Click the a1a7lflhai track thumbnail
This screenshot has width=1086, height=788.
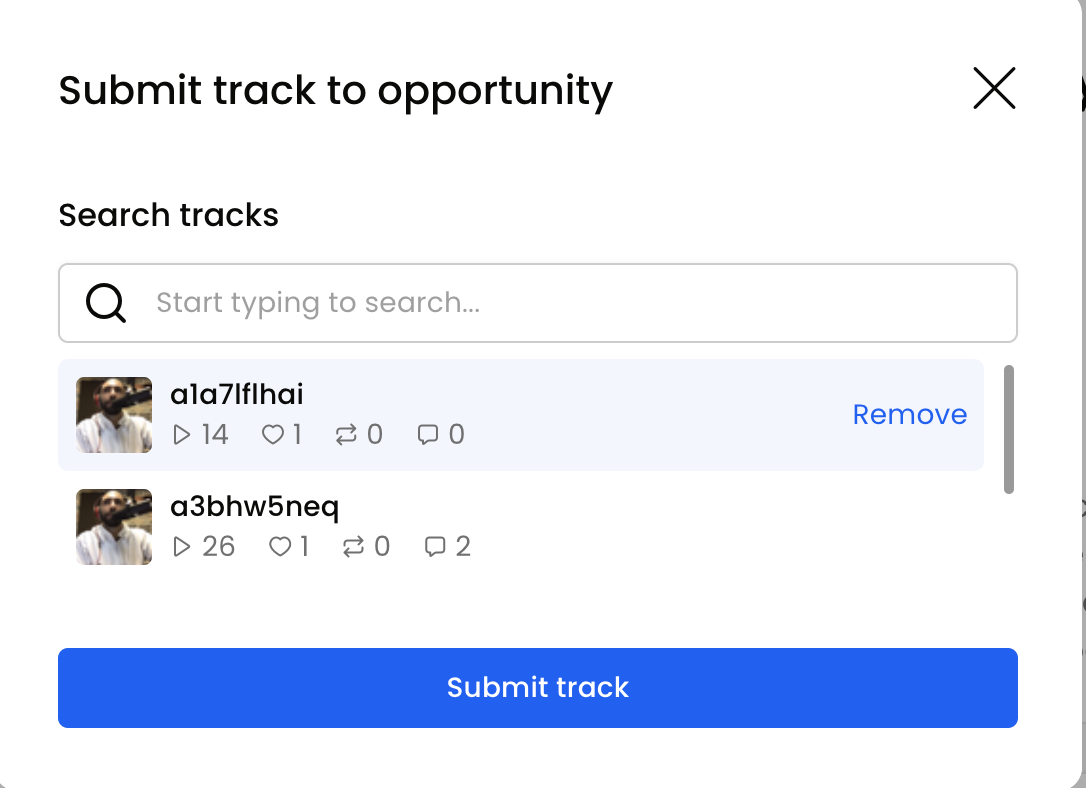click(114, 415)
